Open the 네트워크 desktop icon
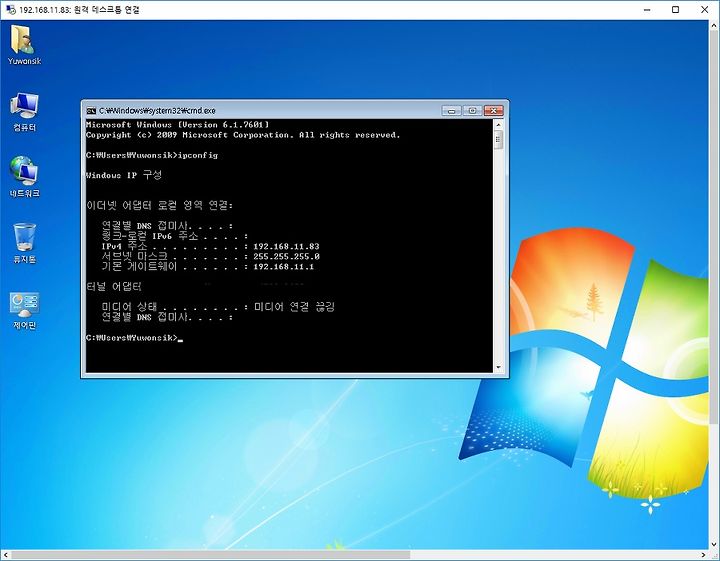This screenshot has height=561, width=720. [24, 178]
